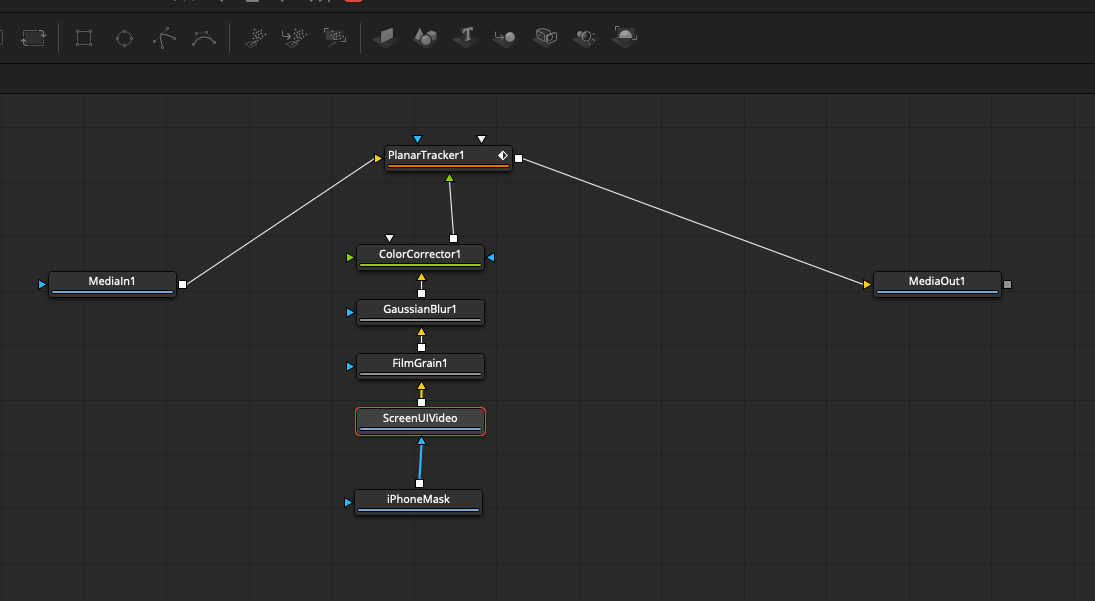Add a Text 3D node

coord(465,38)
